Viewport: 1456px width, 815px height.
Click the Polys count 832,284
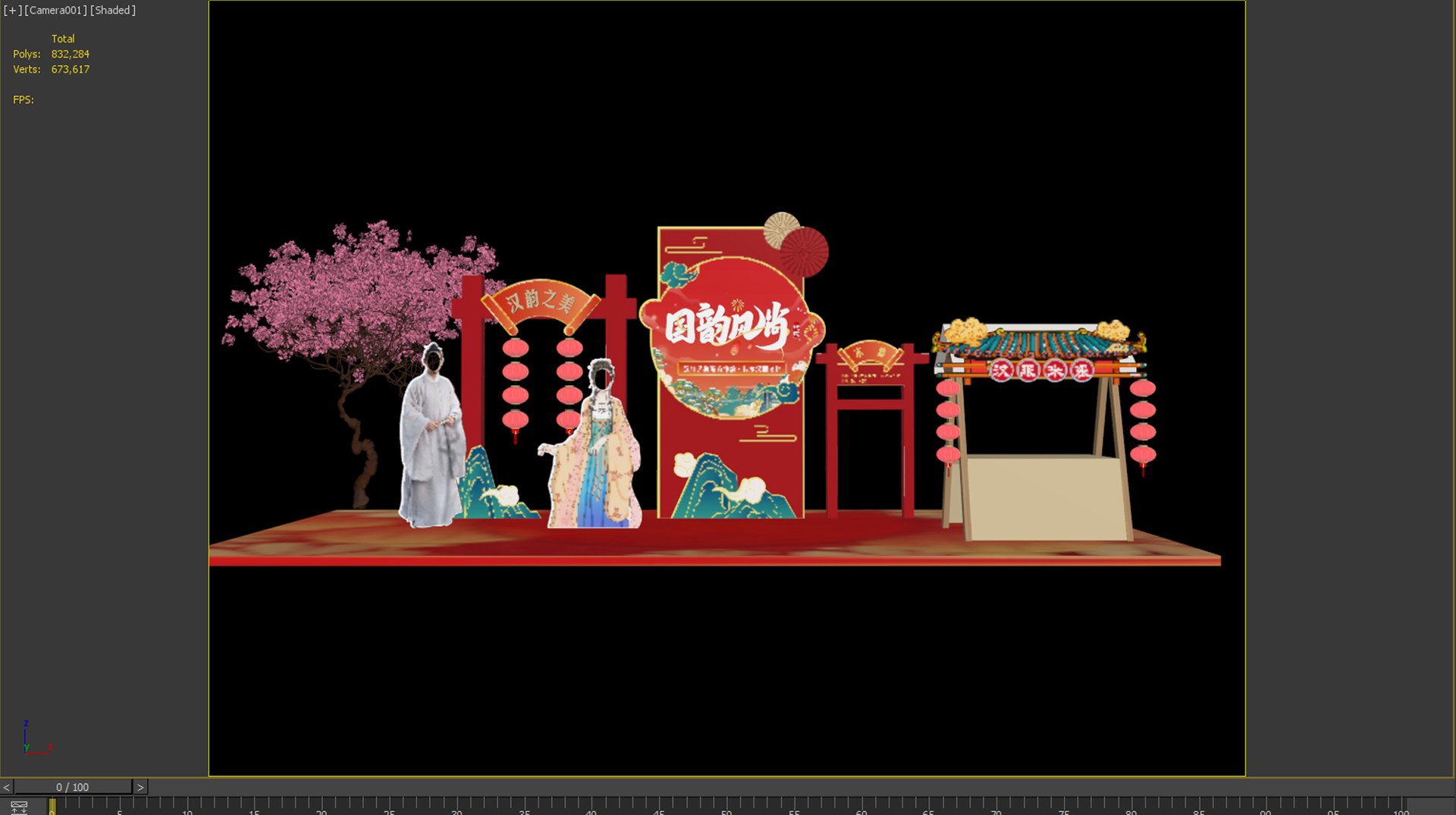click(71, 54)
